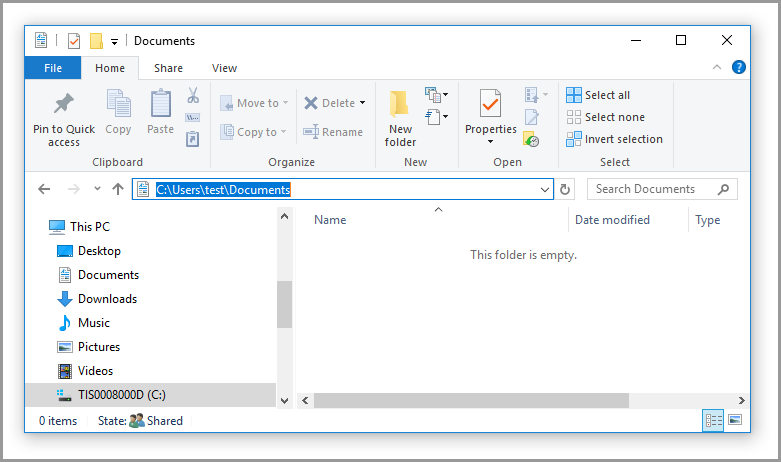Click the Properties checkmark icon

pos(490,103)
